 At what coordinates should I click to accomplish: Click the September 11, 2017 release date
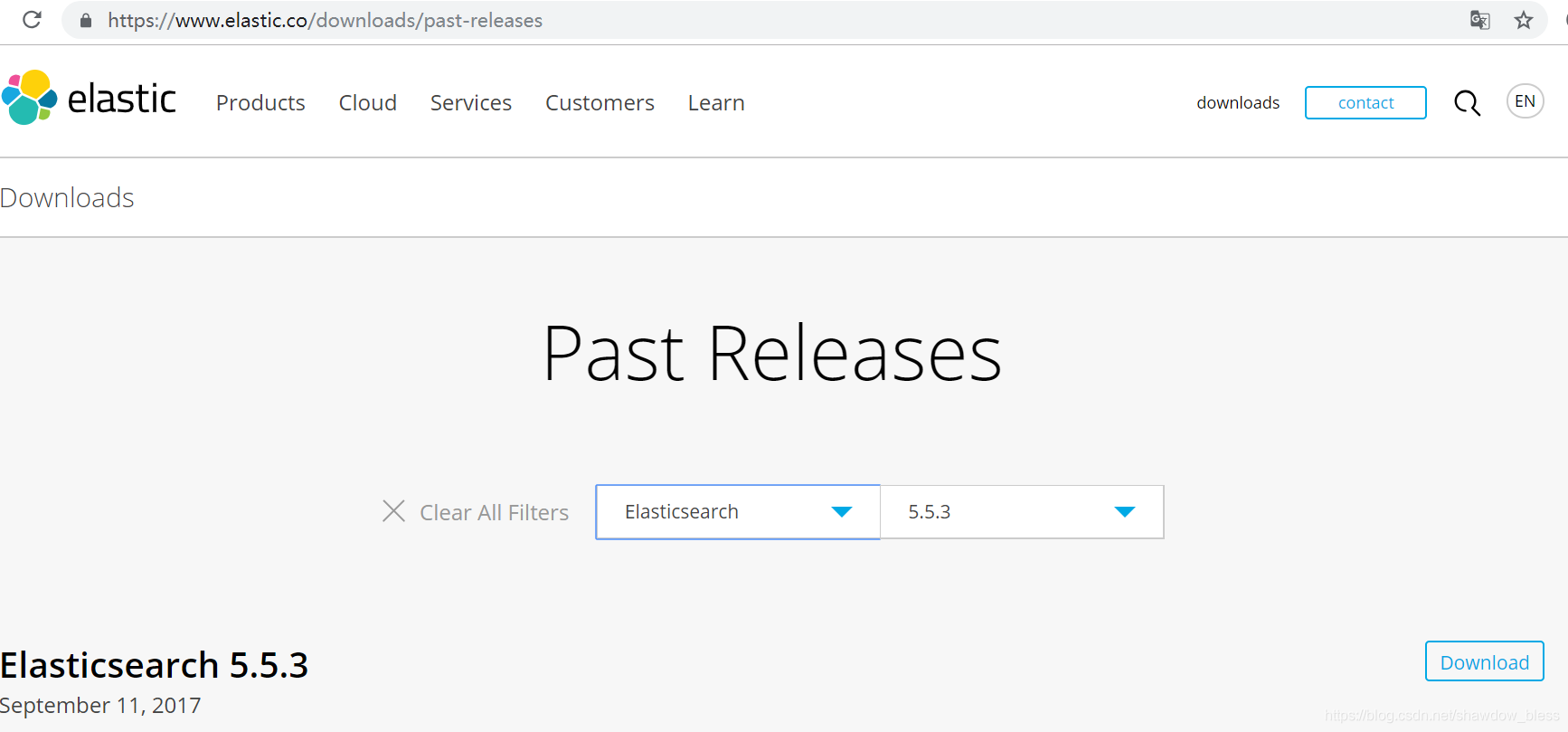tap(100, 705)
